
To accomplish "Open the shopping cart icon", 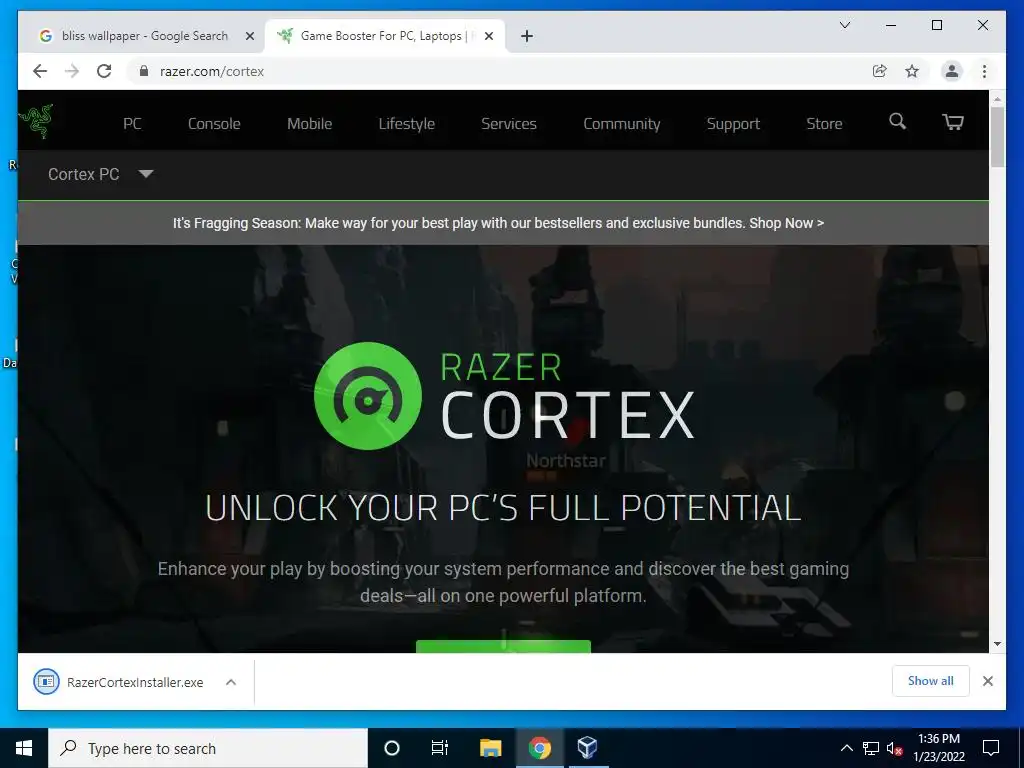I will pos(952,121).
